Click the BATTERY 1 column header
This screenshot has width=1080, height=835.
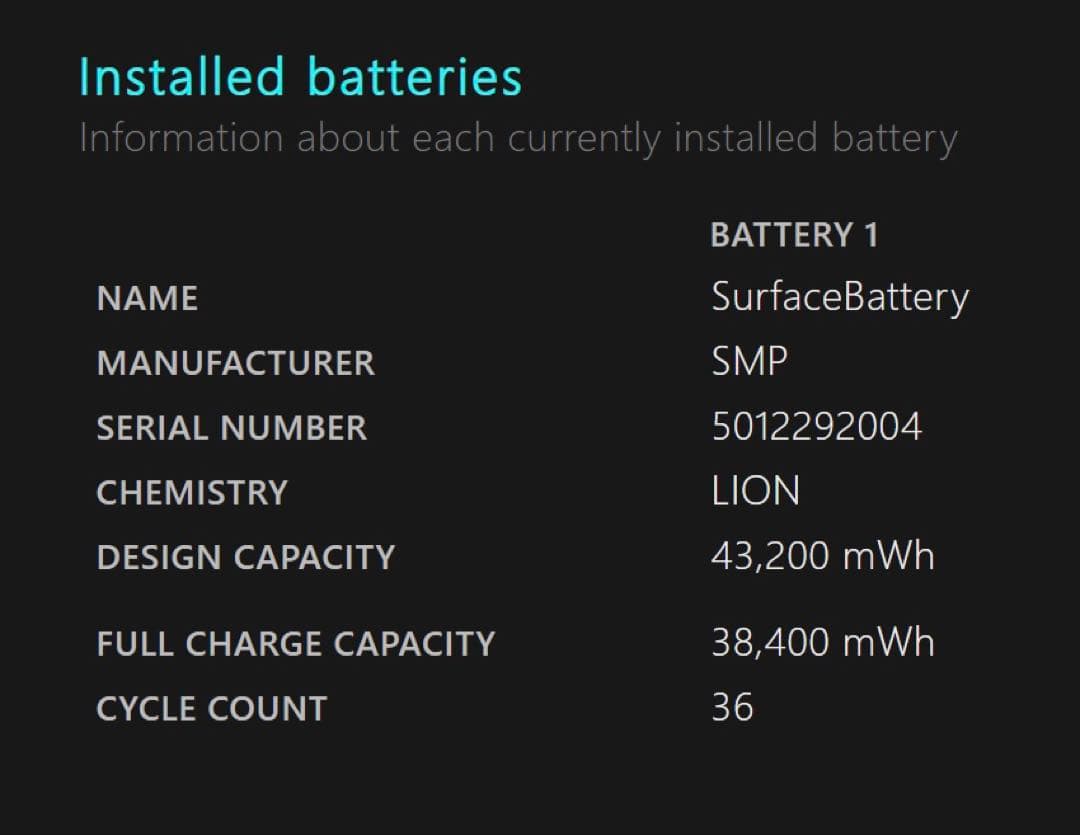click(794, 235)
